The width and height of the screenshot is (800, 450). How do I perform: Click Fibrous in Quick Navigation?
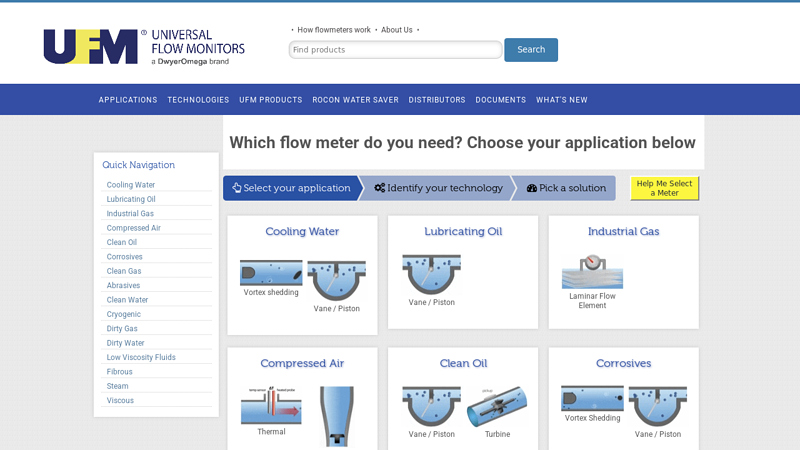(119, 371)
